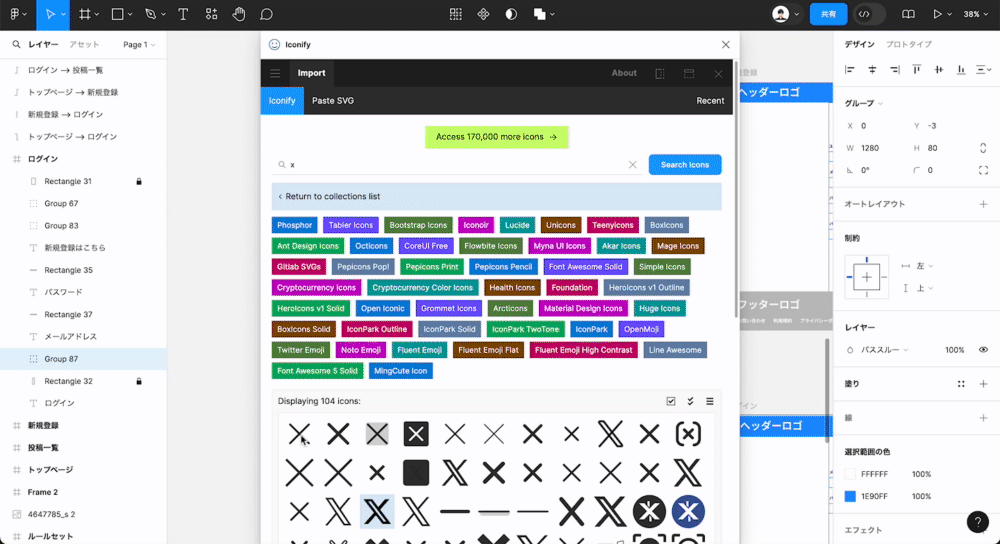Click the 共有 share button

(828, 14)
